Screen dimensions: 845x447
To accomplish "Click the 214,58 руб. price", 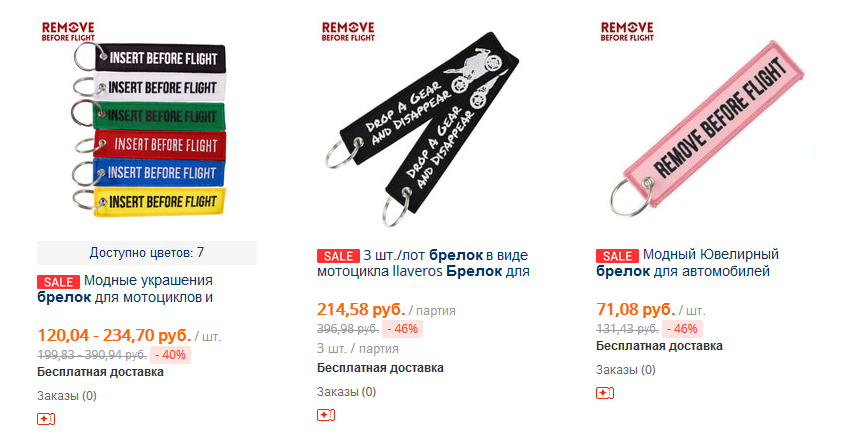I will pyautogui.click(x=361, y=310).
